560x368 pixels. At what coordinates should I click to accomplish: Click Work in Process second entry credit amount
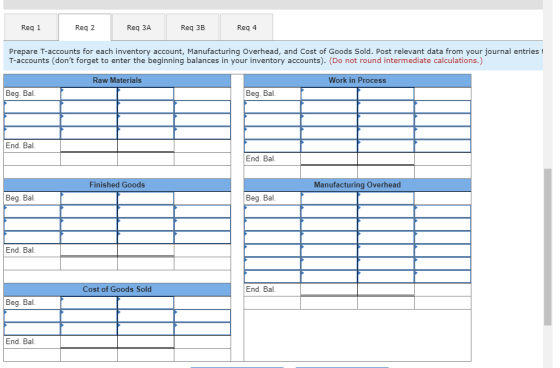[x=386, y=120]
